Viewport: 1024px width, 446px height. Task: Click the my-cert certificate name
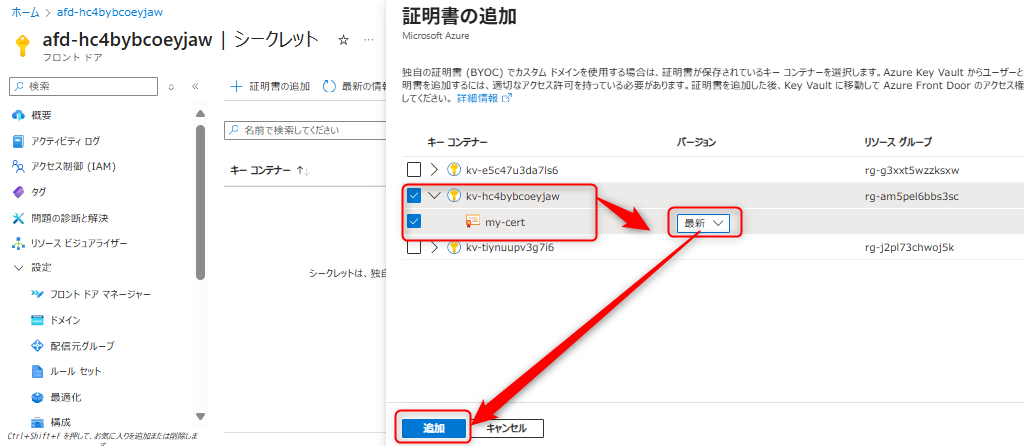505,223
